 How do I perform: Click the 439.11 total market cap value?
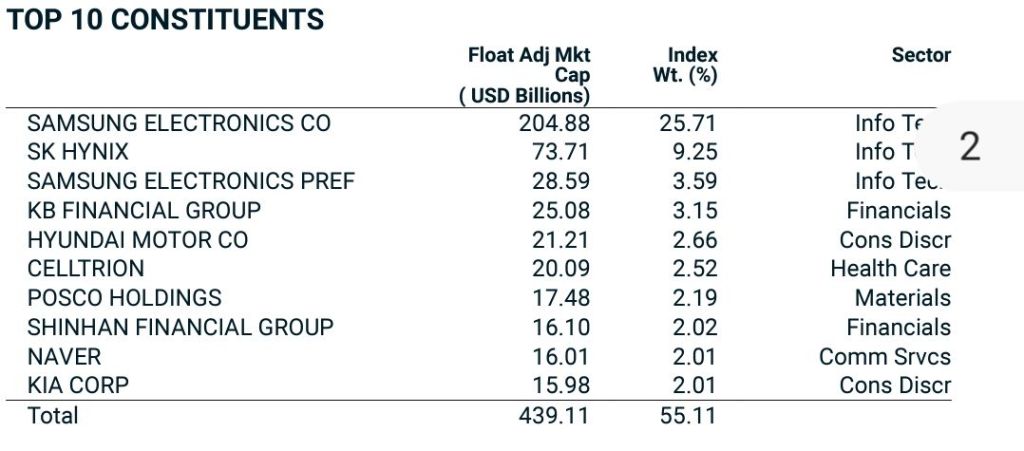(x=554, y=415)
